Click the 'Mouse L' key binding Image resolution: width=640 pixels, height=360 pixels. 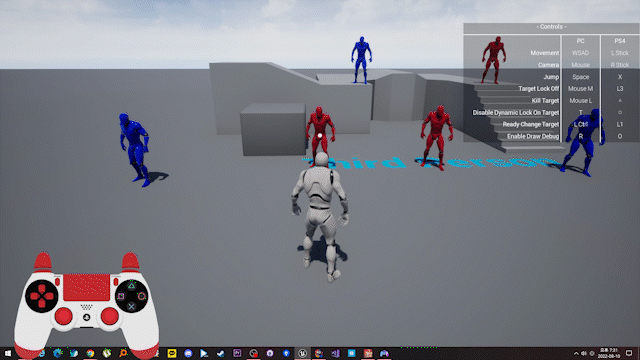point(580,100)
